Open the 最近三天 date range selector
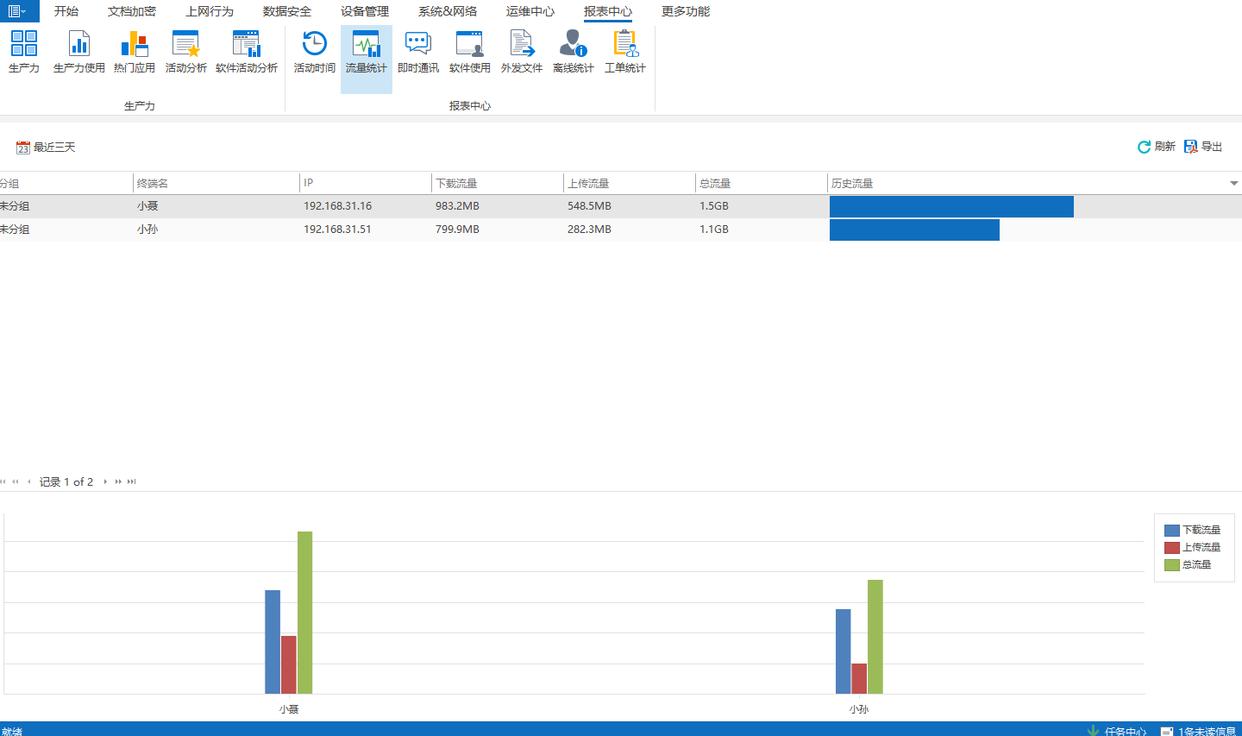Viewport: 1242px width, 736px height. [46, 147]
